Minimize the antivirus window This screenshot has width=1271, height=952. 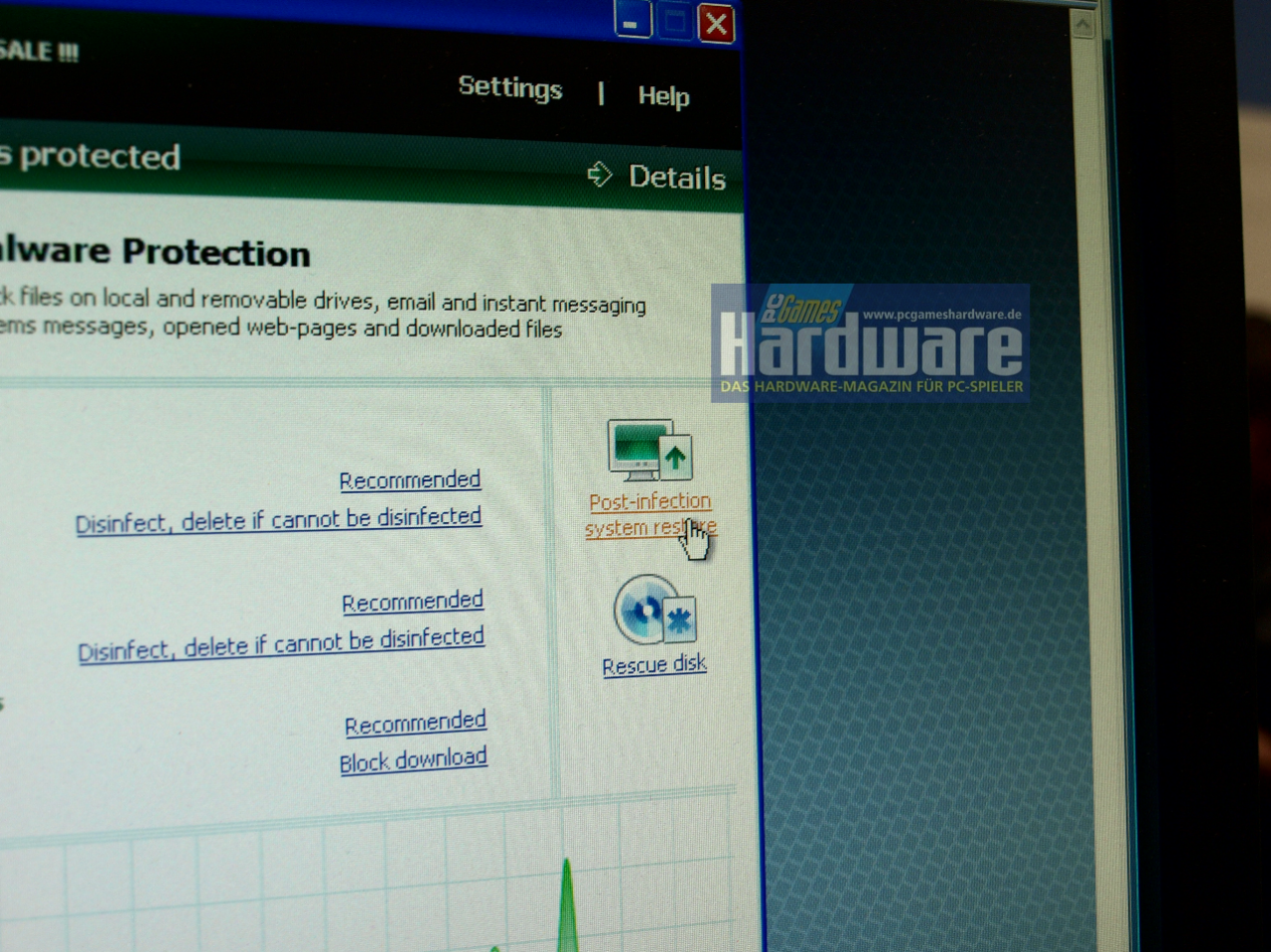(632, 22)
